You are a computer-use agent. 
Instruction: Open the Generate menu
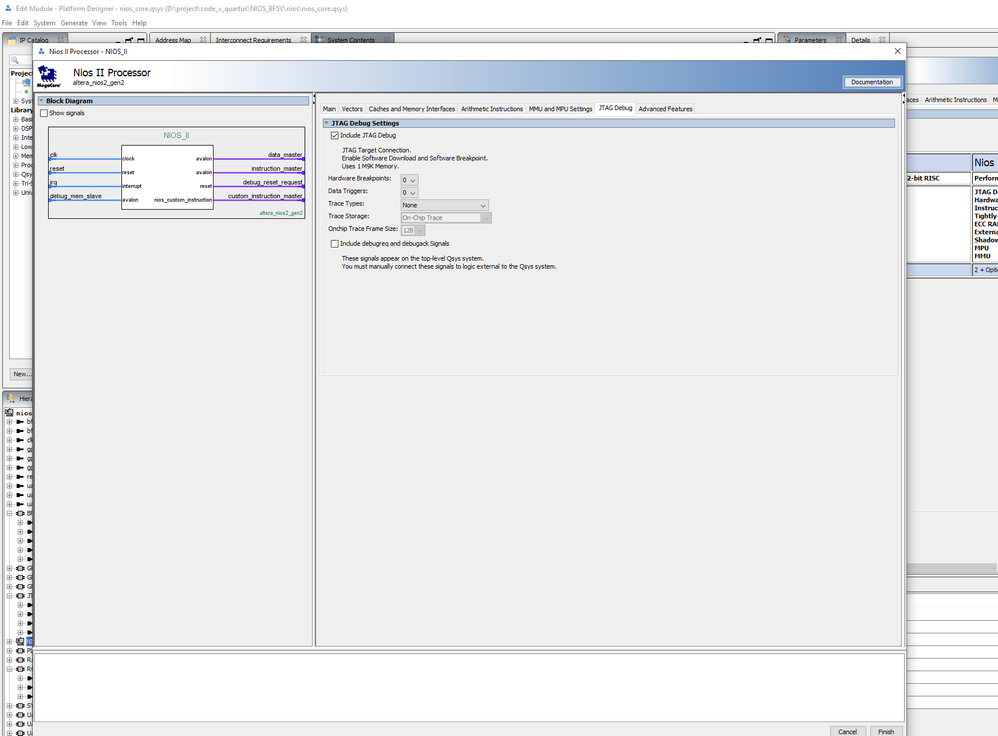click(74, 23)
